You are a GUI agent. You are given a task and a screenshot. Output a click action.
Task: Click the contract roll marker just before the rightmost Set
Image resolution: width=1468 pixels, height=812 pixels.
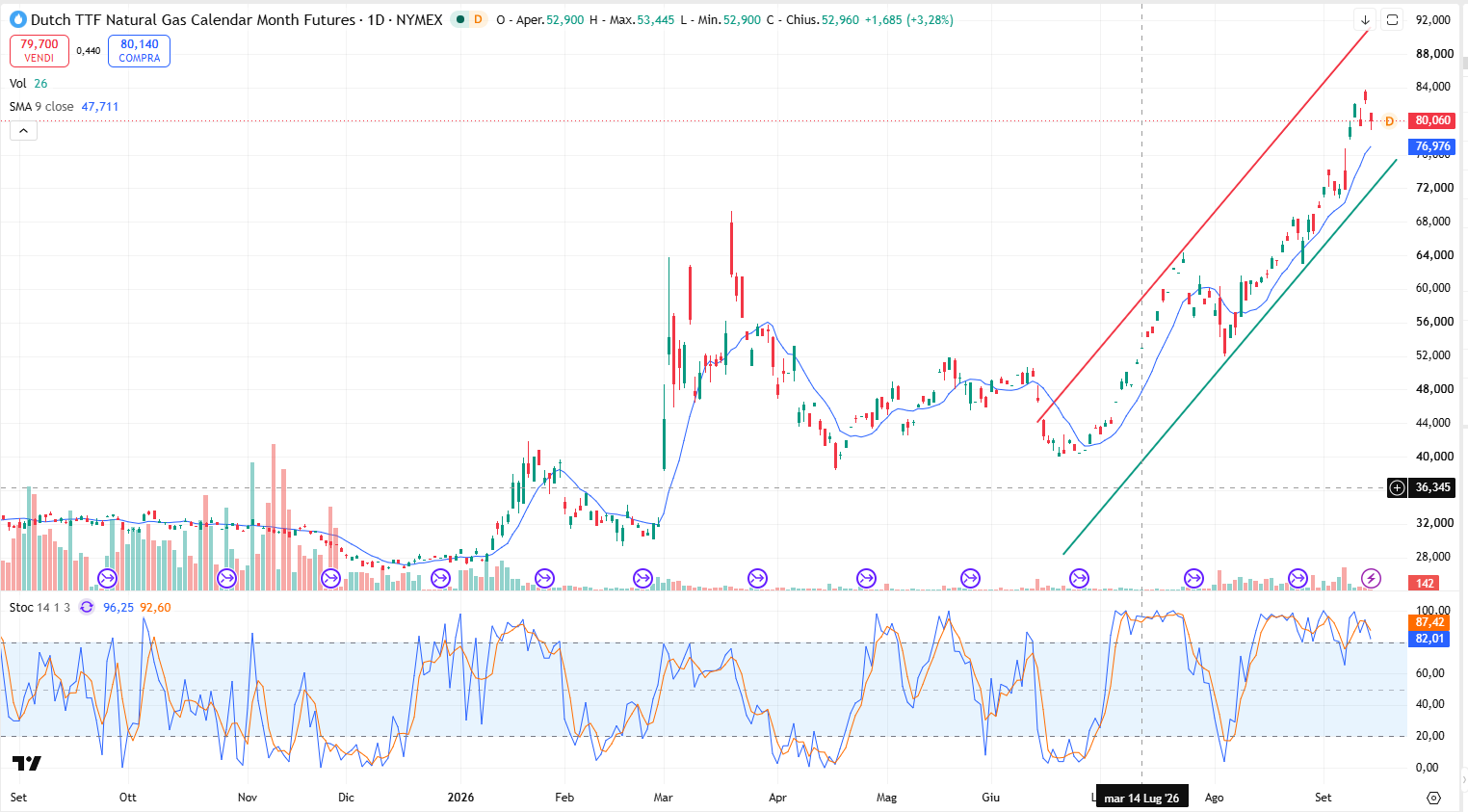[1298, 578]
